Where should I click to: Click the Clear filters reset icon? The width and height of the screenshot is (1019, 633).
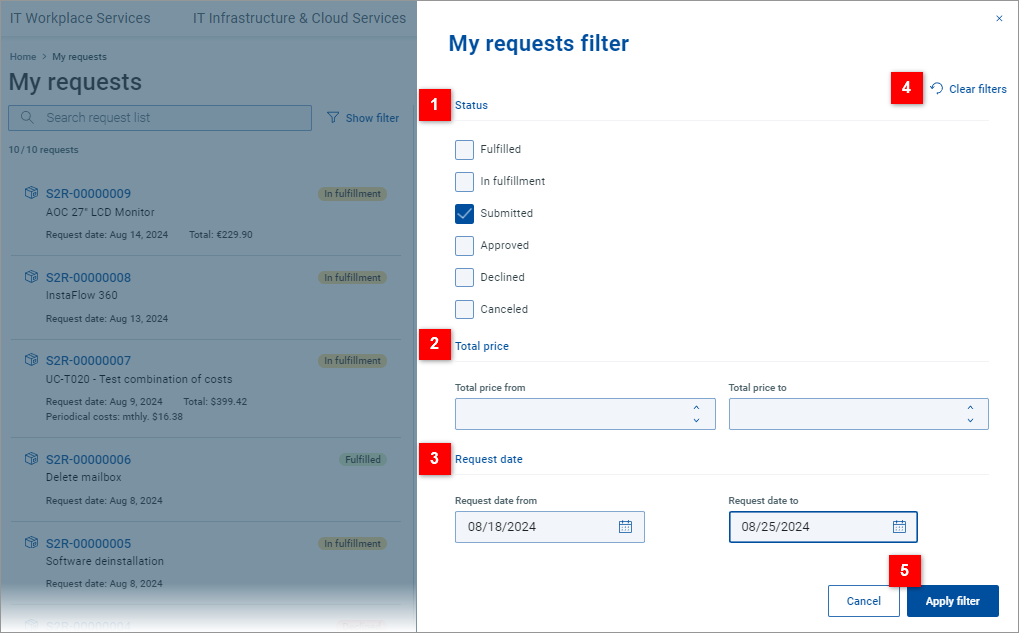(937, 89)
